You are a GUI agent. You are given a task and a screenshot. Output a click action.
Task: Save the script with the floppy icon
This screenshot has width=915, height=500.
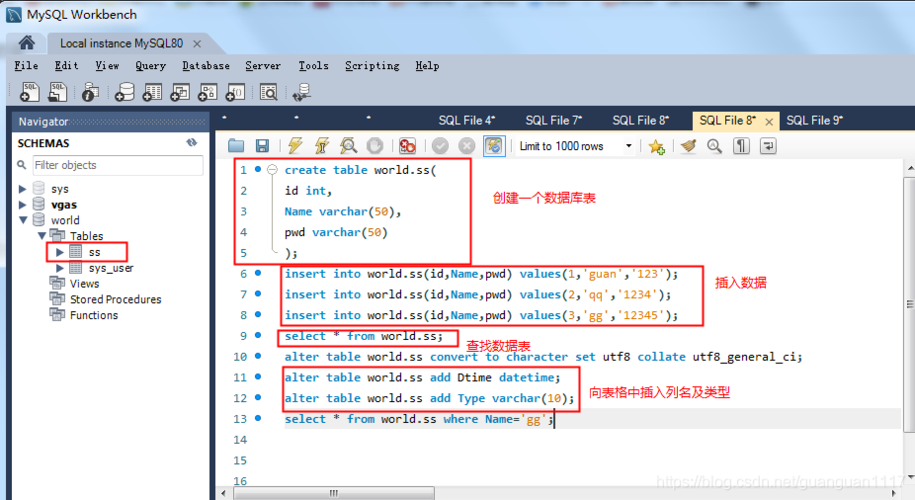click(263, 146)
